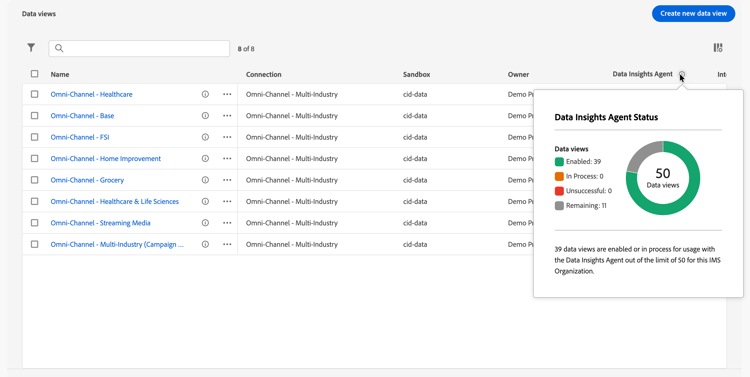Show info for Omni-Channel - Grocery

tap(205, 180)
